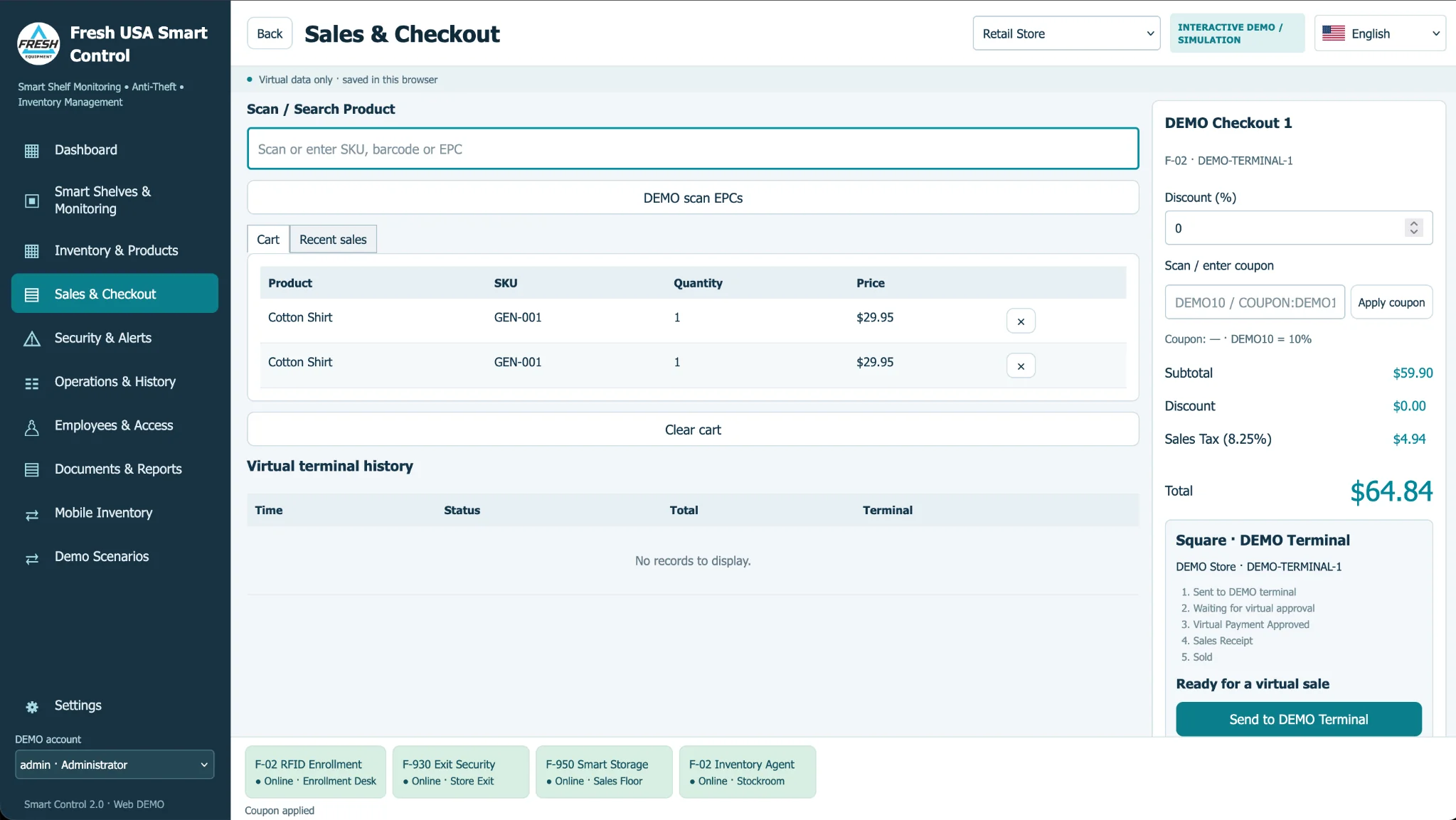1456x820 pixels.
Task: Click the Employees & Access person icon
Action: click(32, 427)
